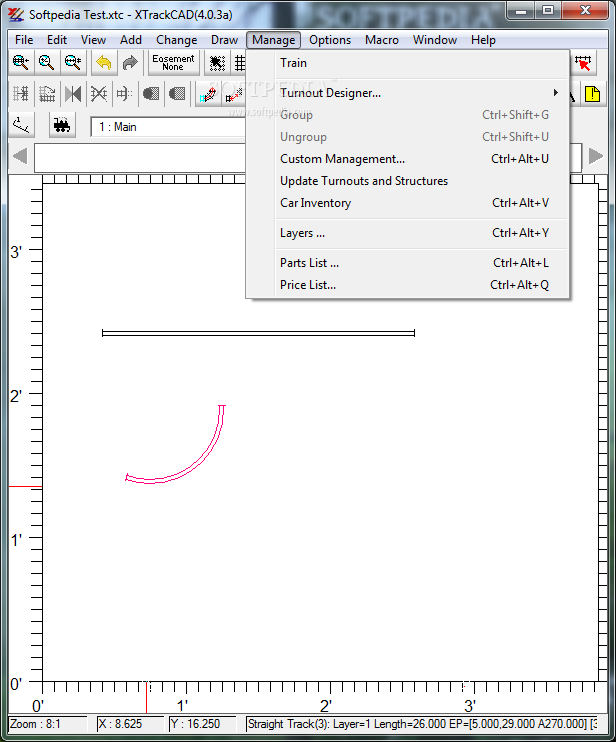Open the Options menu
The height and width of the screenshot is (742, 616).
coord(330,40)
